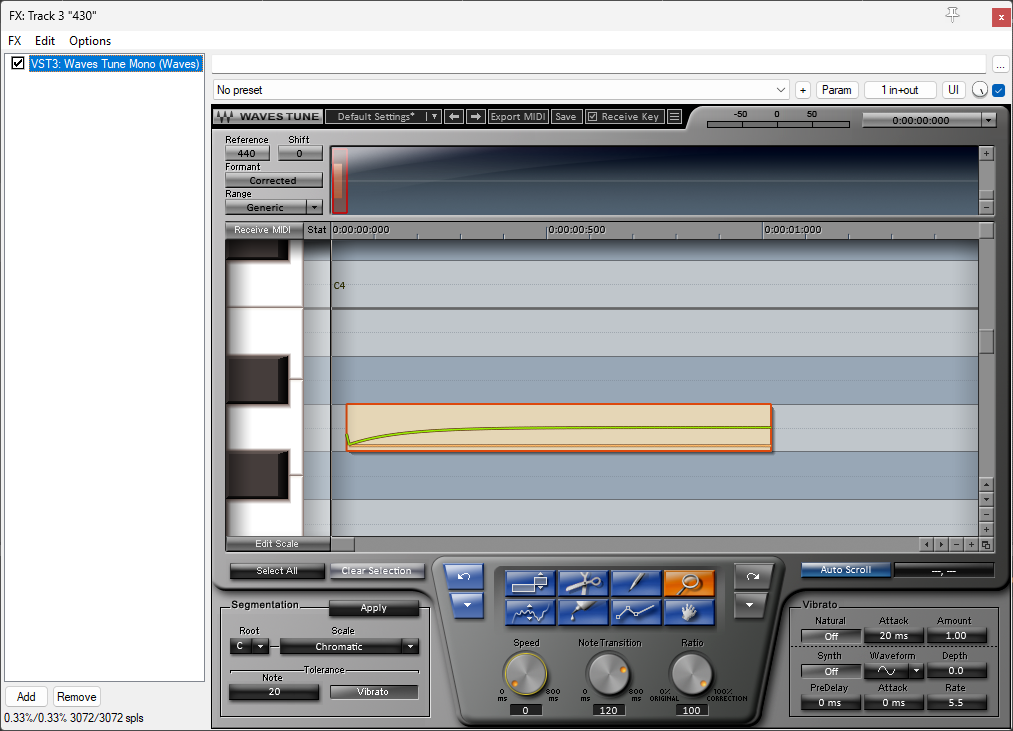Click vertical zoom out minus in pitch editor

point(986,514)
